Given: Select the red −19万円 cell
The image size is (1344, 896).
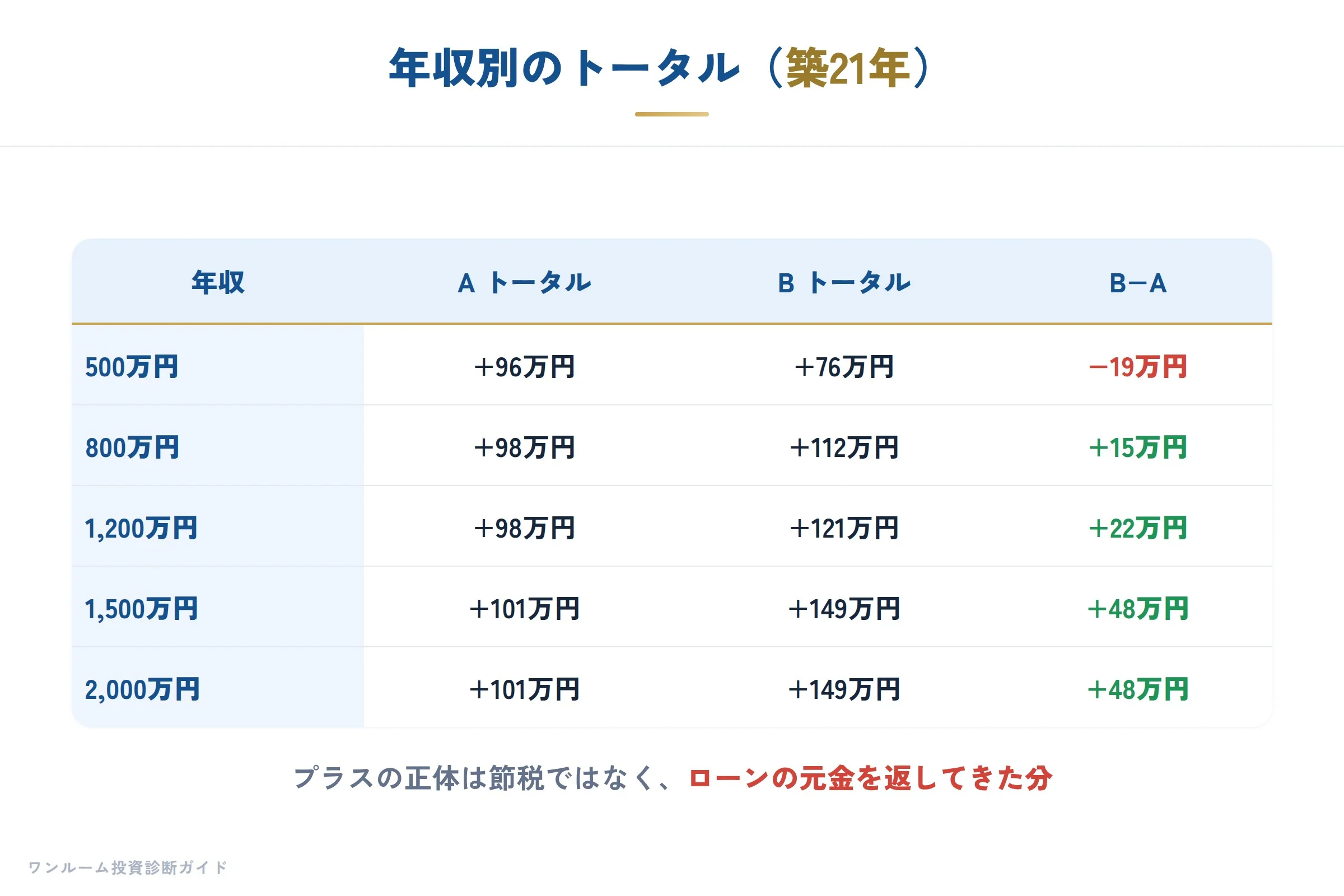Looking at the screenshot, I should click(1138, 367).
